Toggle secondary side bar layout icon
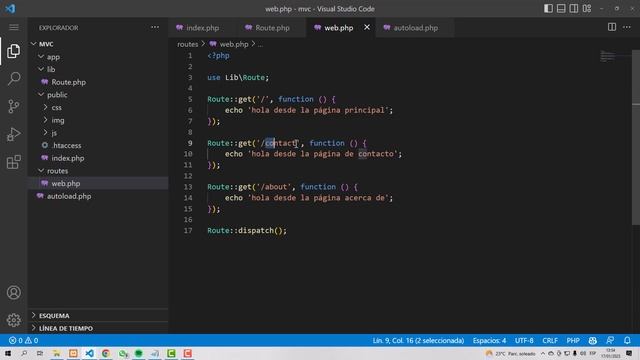Viewport: 640px width, 360px height. tap(574, 9)
